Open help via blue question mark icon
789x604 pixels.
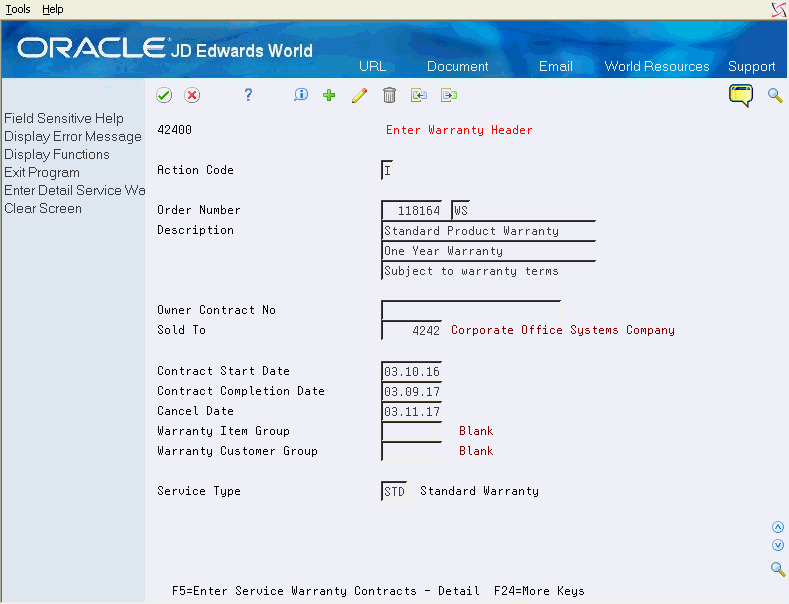point(248,95)
